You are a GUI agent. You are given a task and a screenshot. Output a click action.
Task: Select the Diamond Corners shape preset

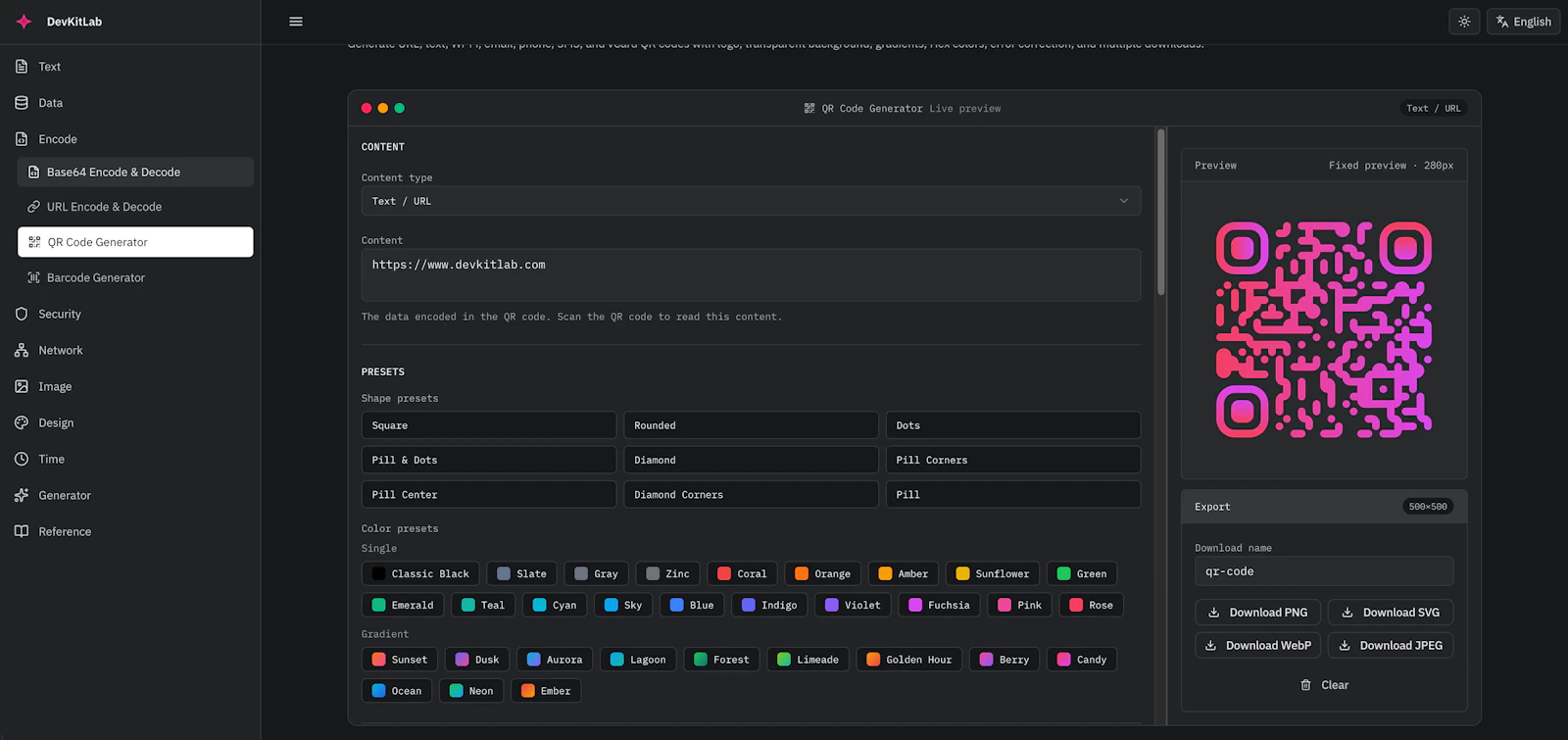pyautogui.click(x=751, y=494)
